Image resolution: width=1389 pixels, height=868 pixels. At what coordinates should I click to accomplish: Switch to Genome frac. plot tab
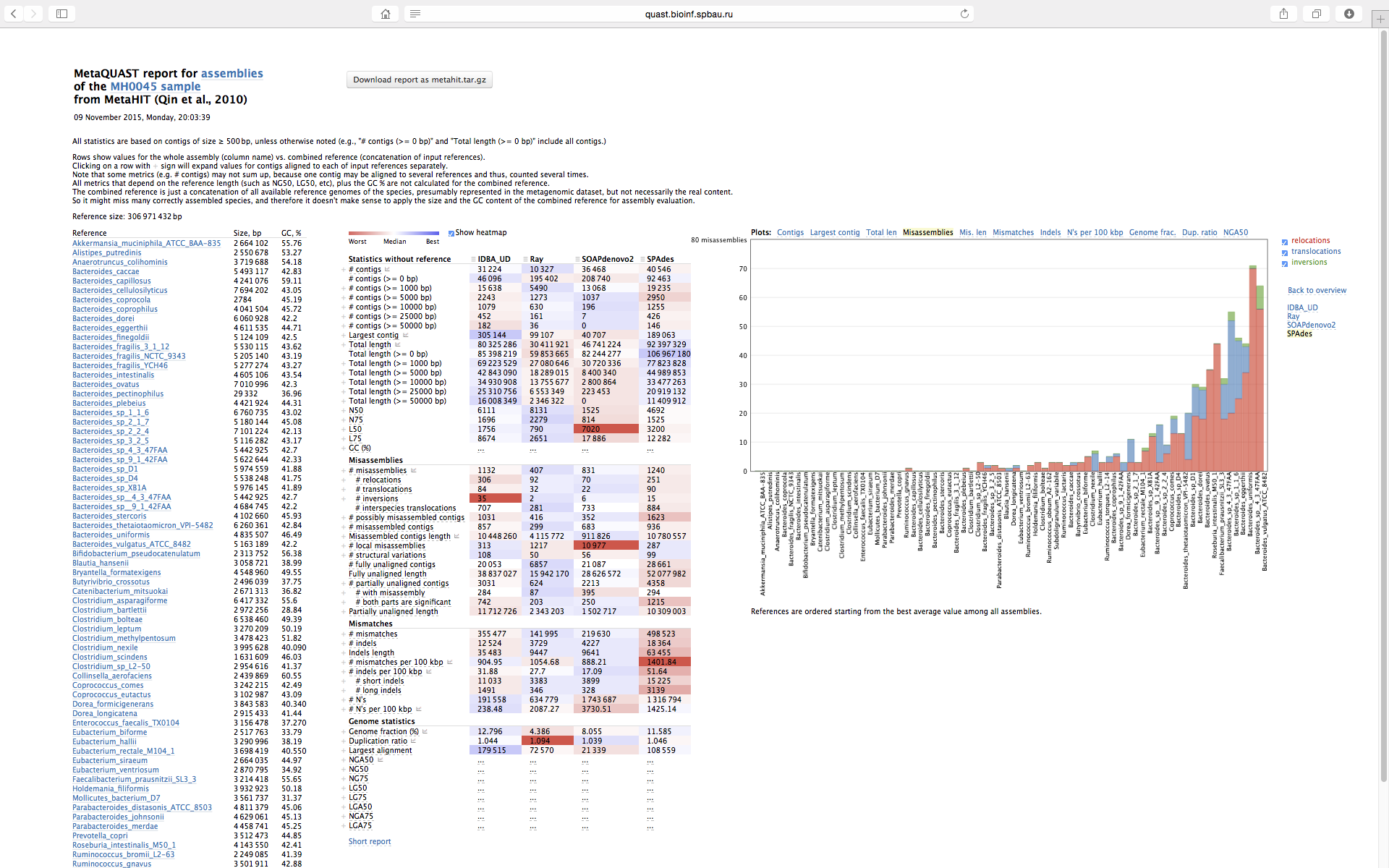(x=1152, y=232)
